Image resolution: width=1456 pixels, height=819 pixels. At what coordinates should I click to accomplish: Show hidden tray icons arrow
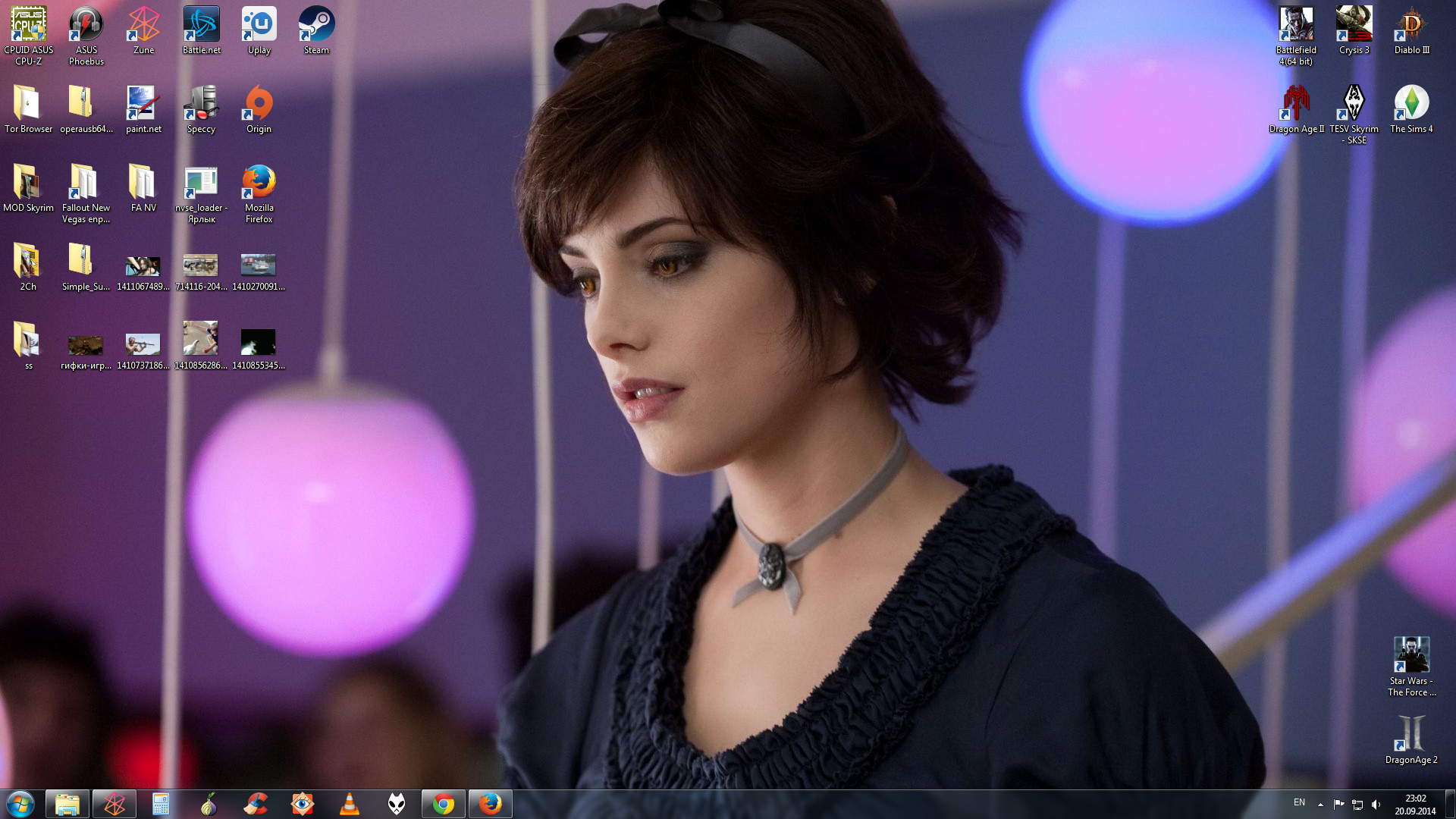point(1320,804)
